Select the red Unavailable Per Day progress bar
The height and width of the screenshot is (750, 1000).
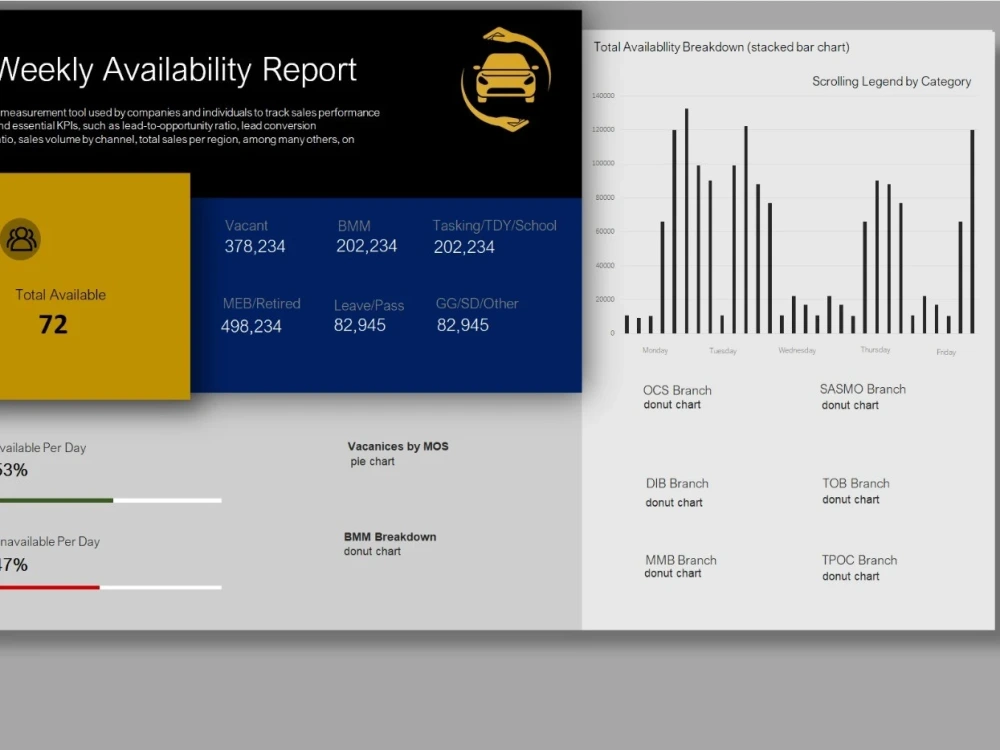click(x=50, y=588)
